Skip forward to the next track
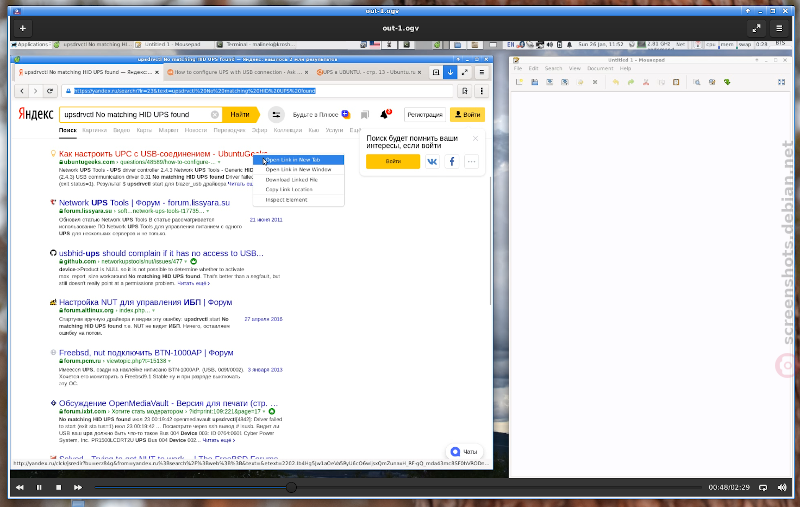 pyautogui.click(x=78, y=488)
